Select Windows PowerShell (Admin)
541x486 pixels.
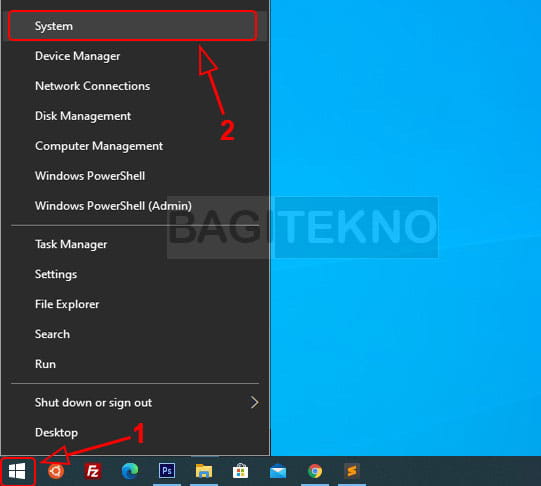(x=135, y=206)
